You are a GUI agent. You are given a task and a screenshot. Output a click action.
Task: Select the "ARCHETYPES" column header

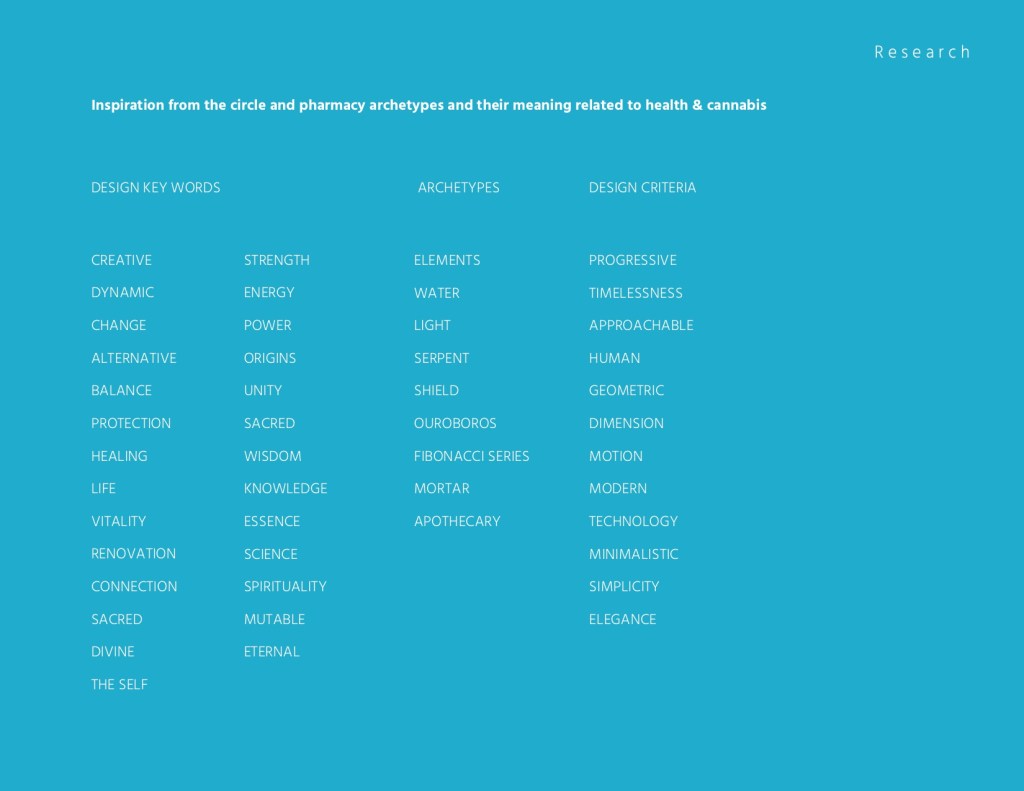pos(458,188)
